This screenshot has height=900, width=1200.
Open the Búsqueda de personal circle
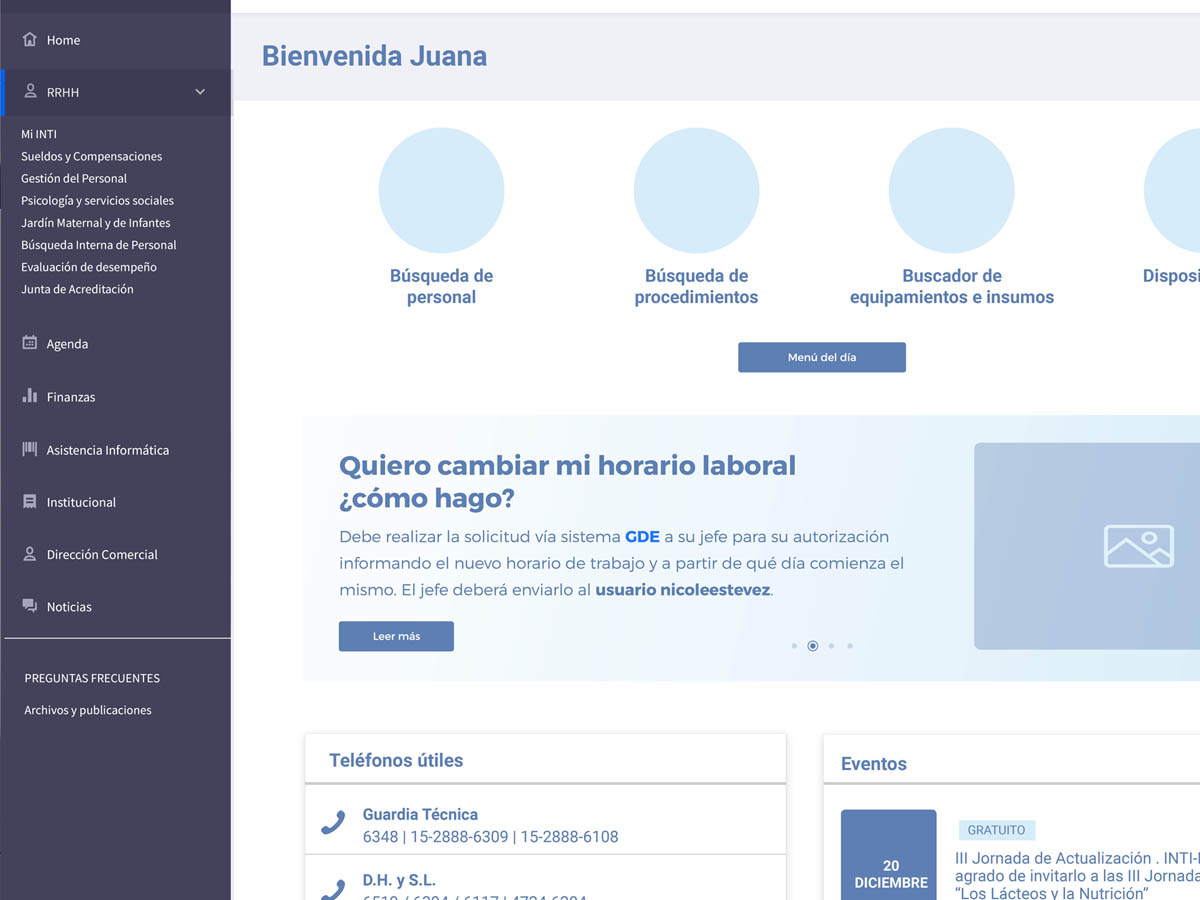[441, 190]
